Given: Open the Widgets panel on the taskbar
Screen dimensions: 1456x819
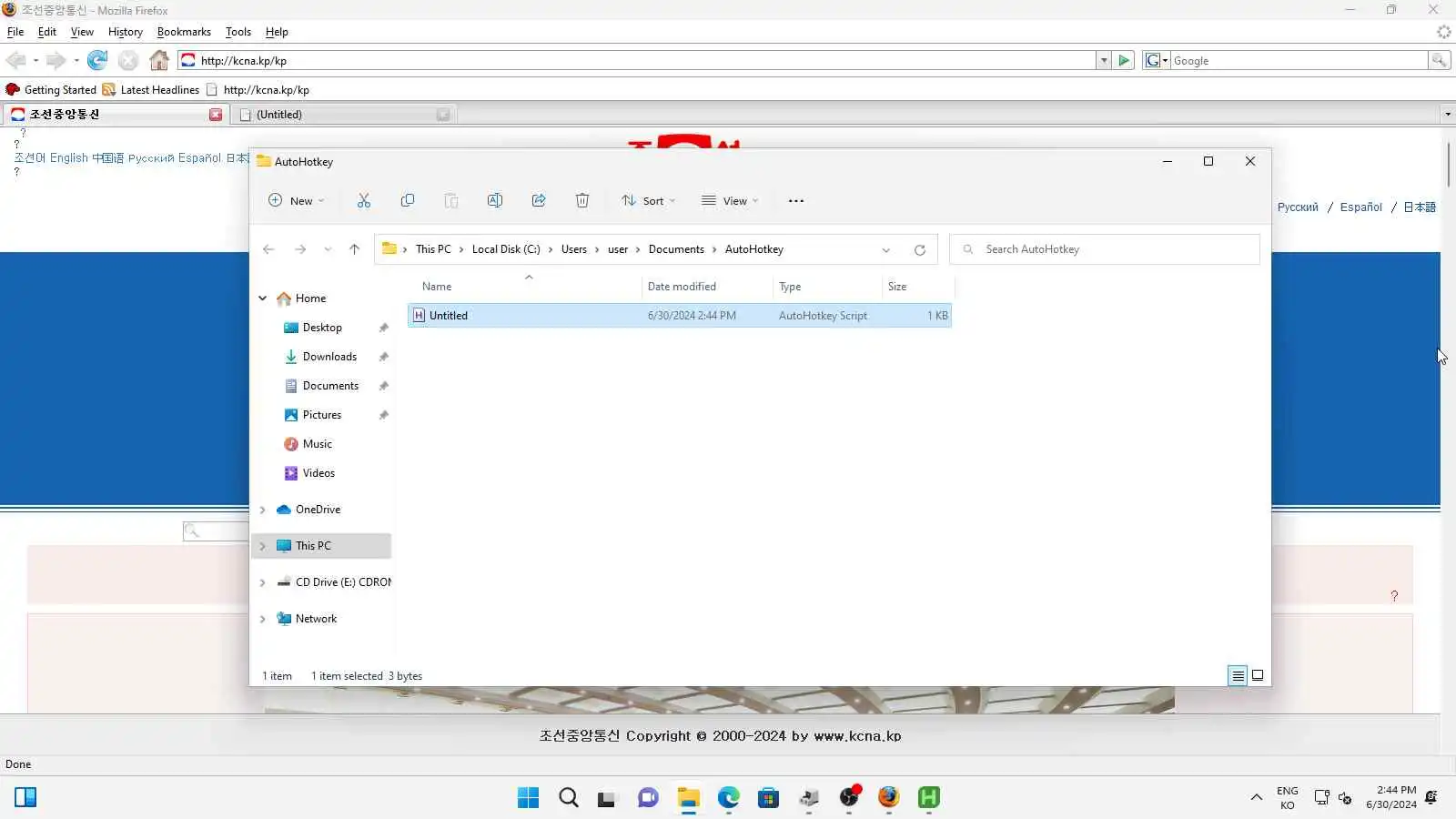Looking at the screenshot, I should [25, 798].
